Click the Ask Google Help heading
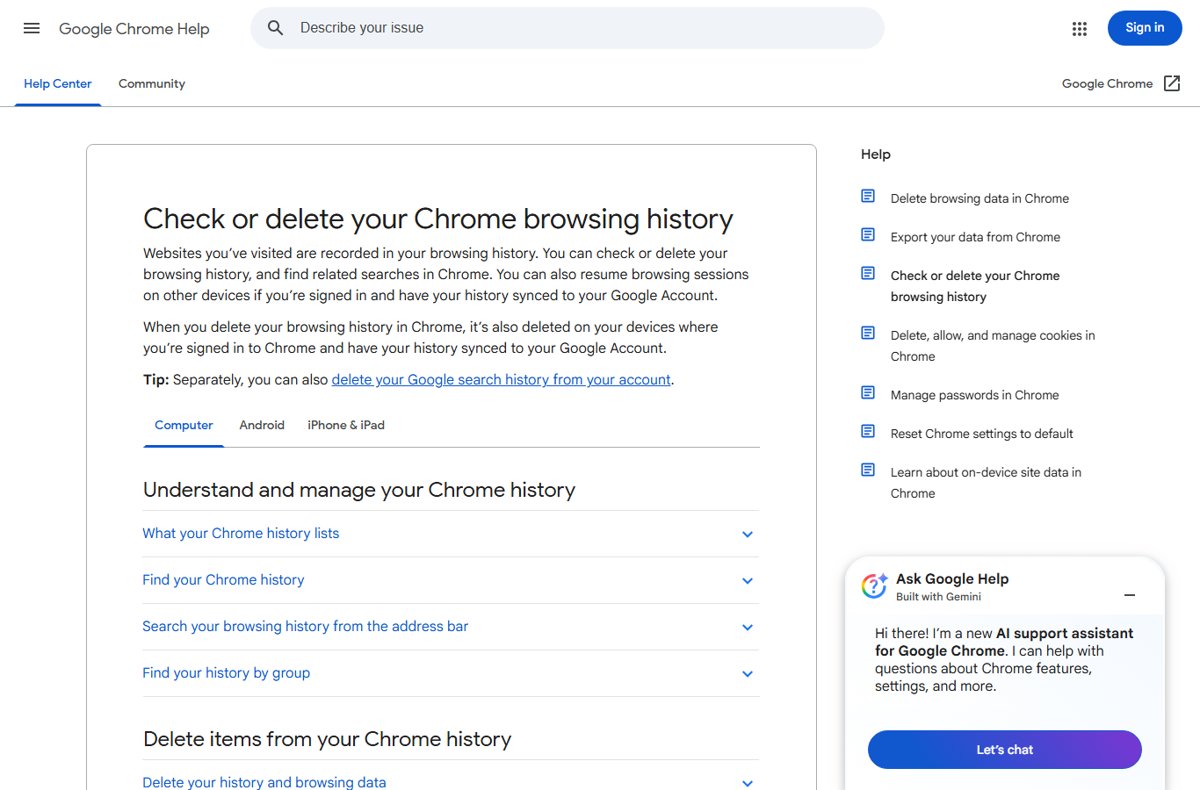Screen dimensions: 1200x790 point(952,579)
